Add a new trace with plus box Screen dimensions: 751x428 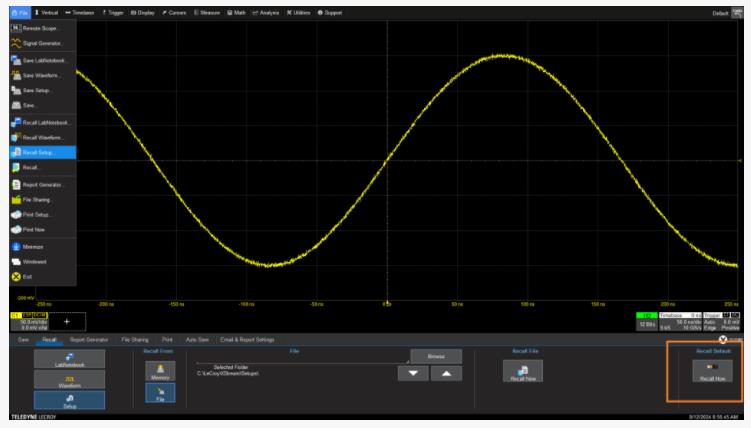[67, 321]
